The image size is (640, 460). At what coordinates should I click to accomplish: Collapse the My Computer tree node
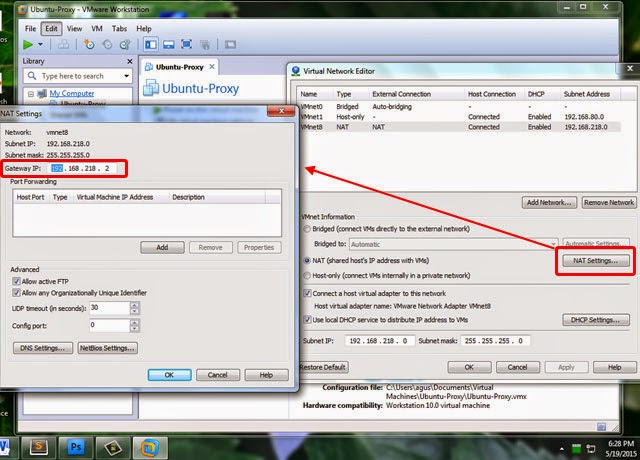(31, 94)
